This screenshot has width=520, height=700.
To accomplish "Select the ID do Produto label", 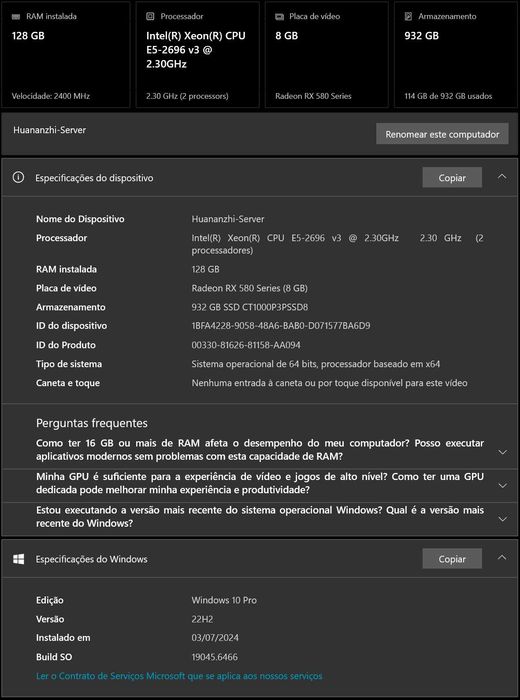I will click(66, 345).
